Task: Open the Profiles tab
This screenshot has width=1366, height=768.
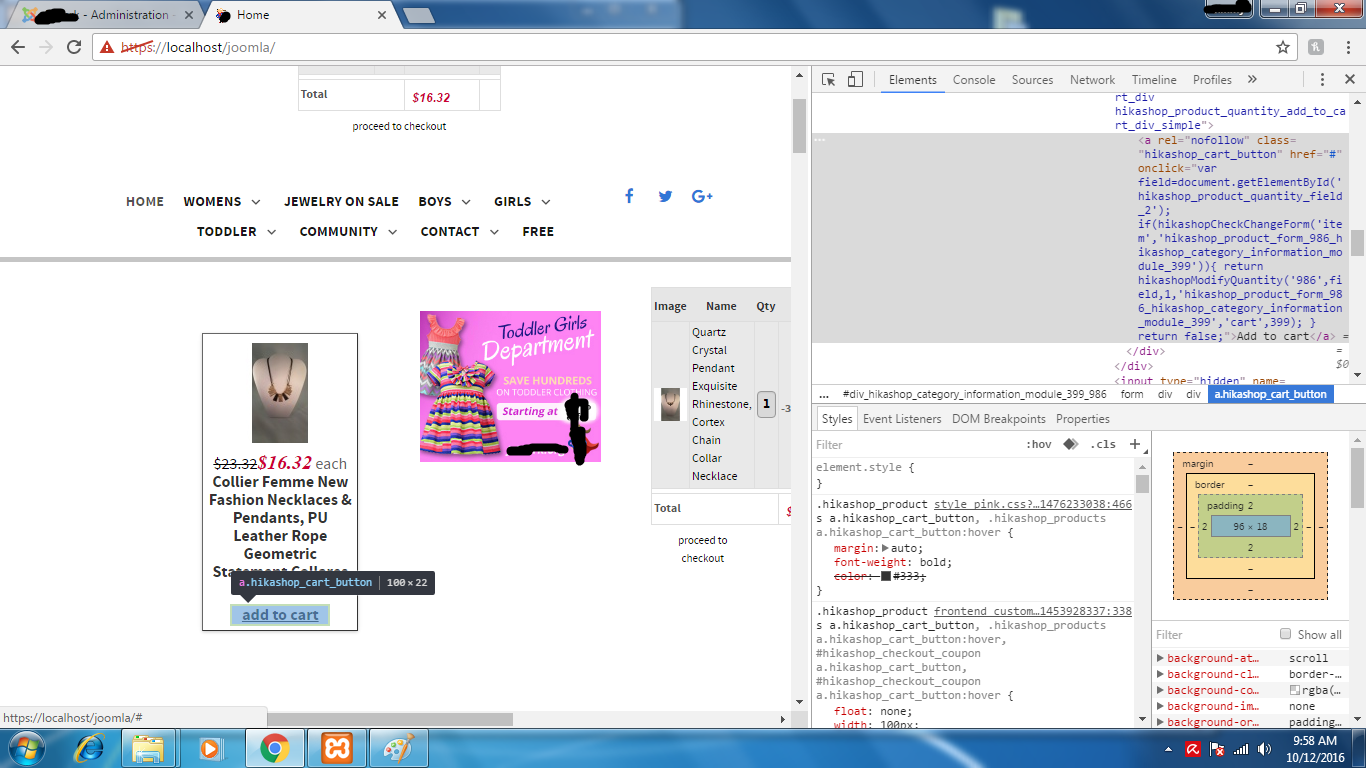Action: 1212,80
